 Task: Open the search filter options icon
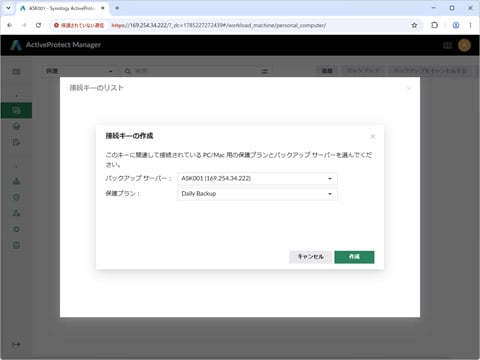[x=265, y=71]
